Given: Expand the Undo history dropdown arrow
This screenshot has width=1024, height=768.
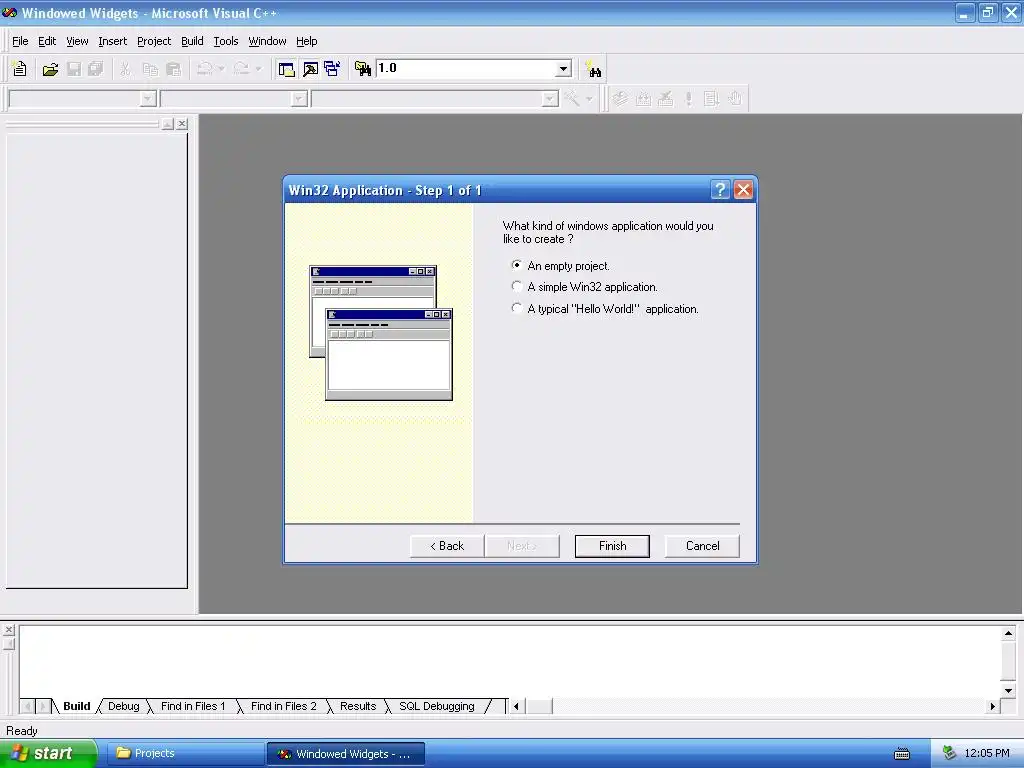Looking at the screenshot, I should 221,69.
